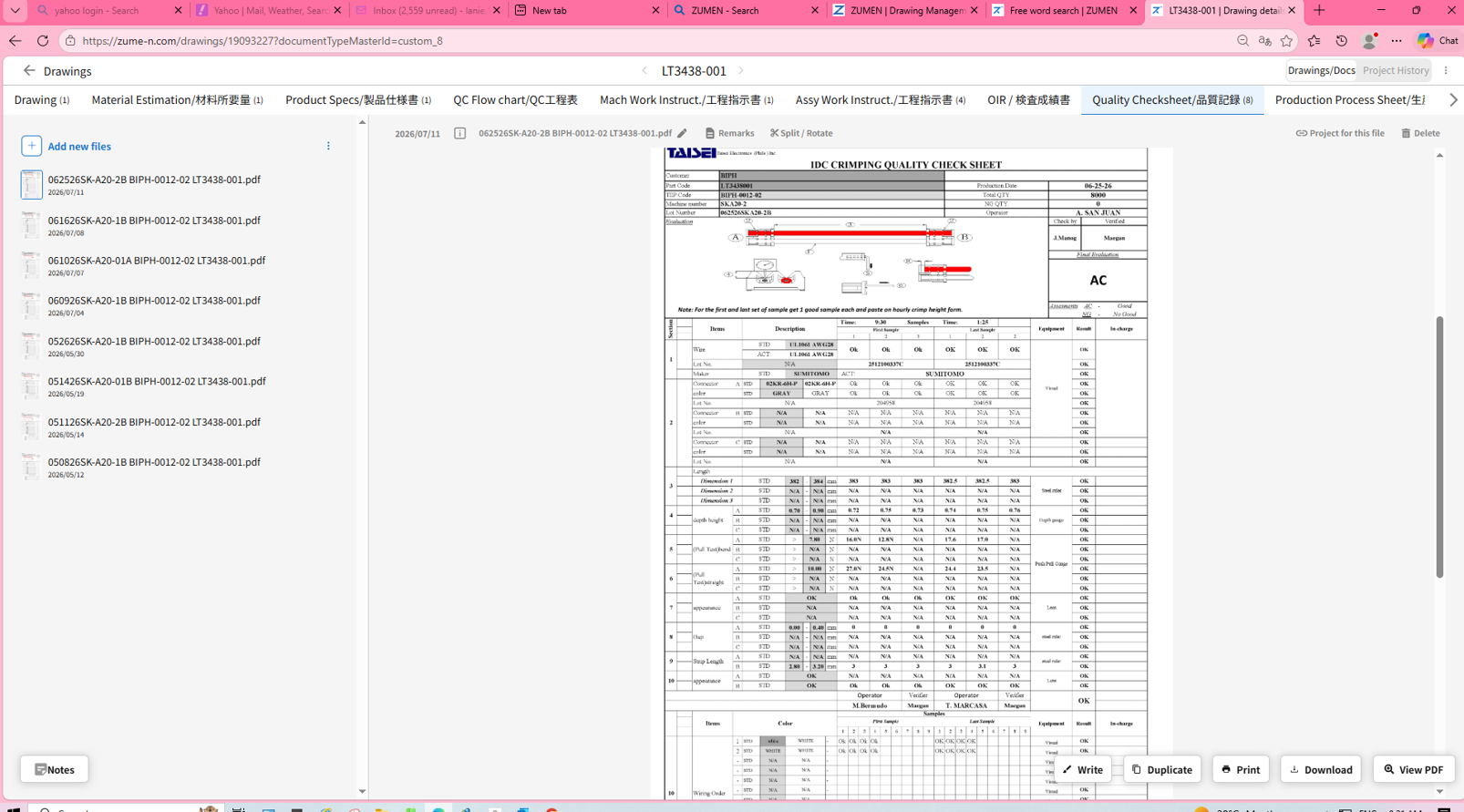Screen dimensions: 1464x812
Task: Click the Download button
Action: pyautogui.click(x=1320, y=769)
